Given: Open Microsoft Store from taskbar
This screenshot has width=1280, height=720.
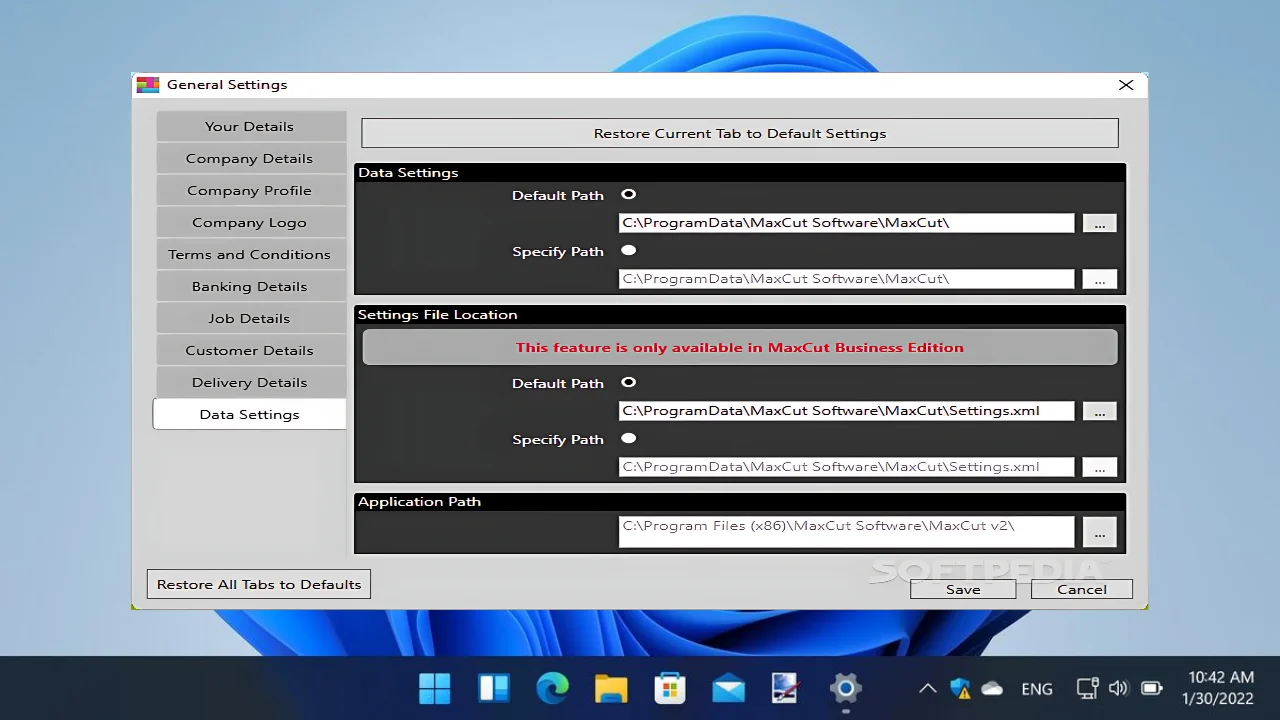Looking at the screenshot, I should point(670,688).
